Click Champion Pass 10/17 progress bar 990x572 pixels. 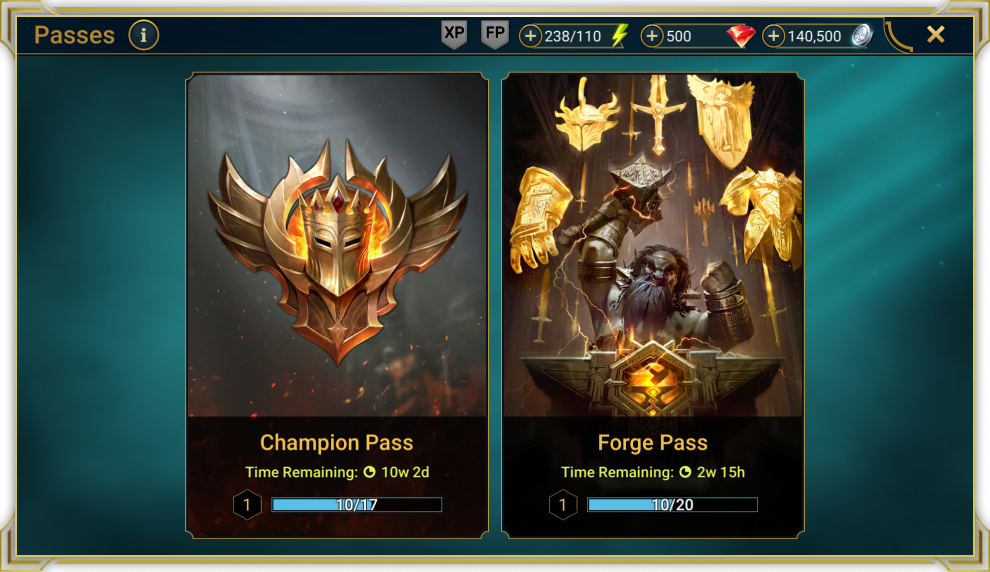tap(357, 504)
